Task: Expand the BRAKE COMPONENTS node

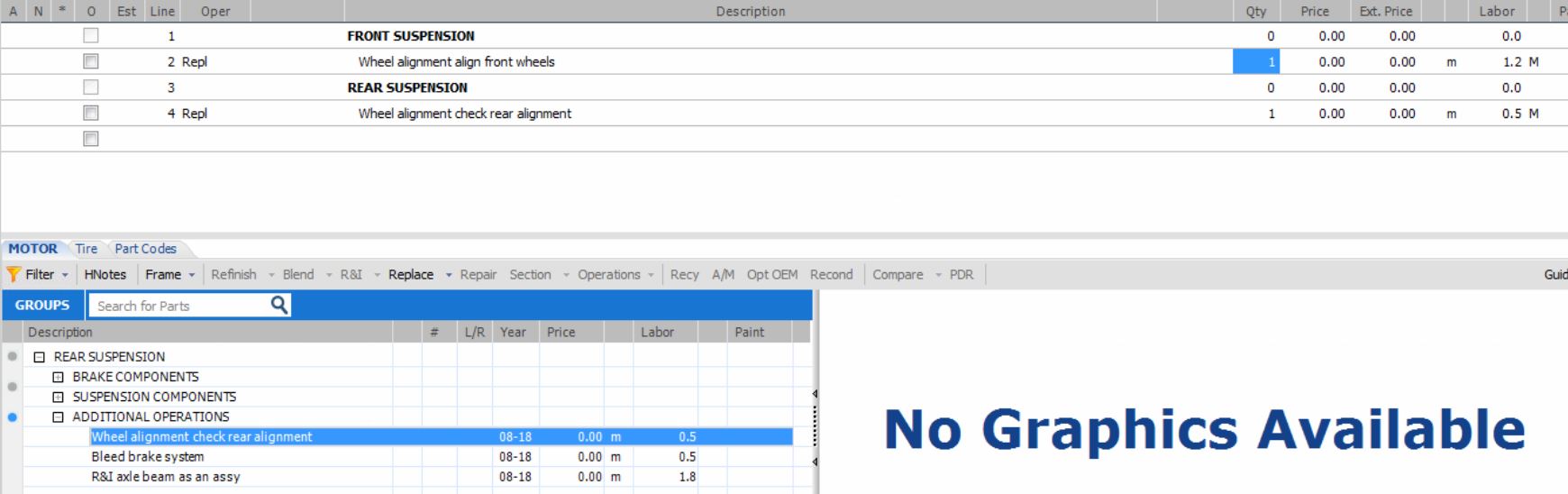Action: pyautogui.click(x=59, y=377)
